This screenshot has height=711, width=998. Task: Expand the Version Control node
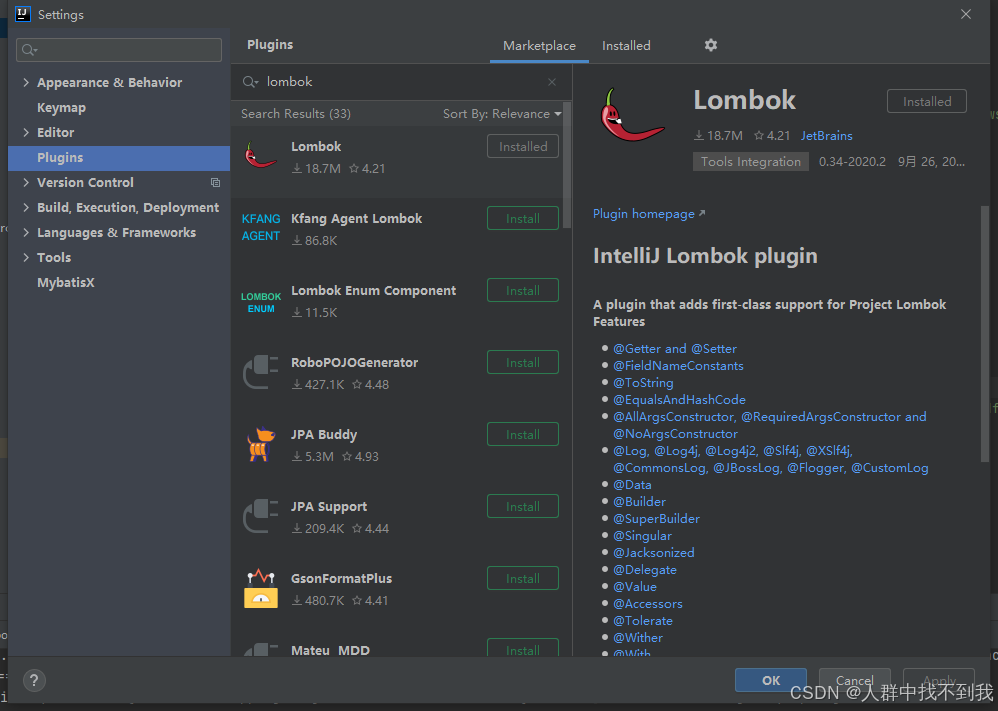pyautogui.click(x=26, y=183)
